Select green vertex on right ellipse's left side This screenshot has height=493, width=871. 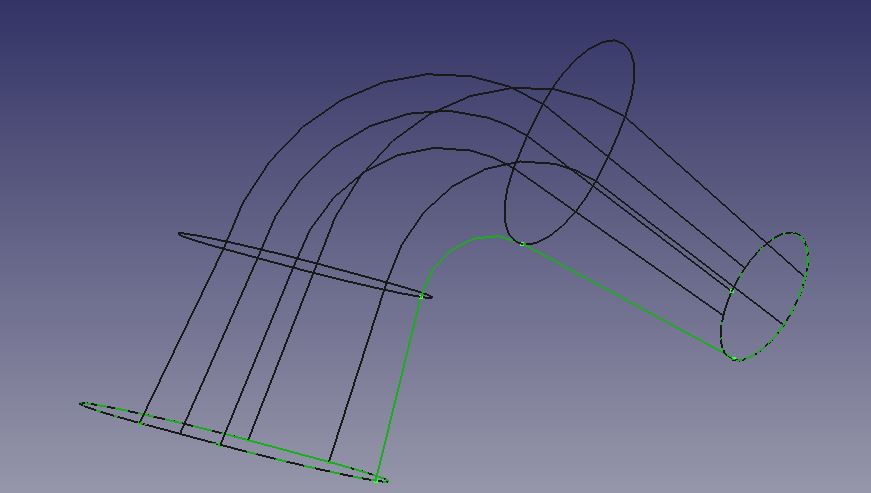coord(731,291)
